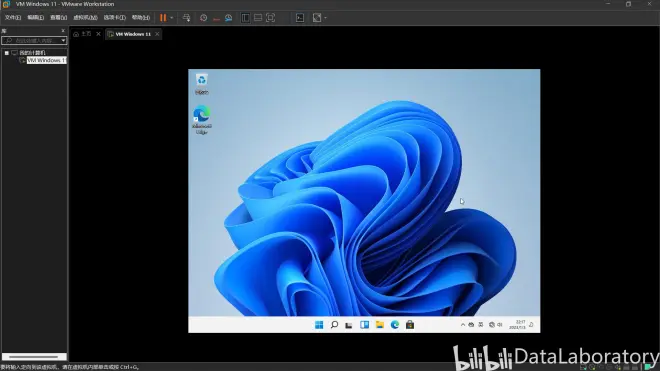Click the guest taskbar clock and date
The height and width of the screenshot is (371, 660).
[x=517, y=325]
